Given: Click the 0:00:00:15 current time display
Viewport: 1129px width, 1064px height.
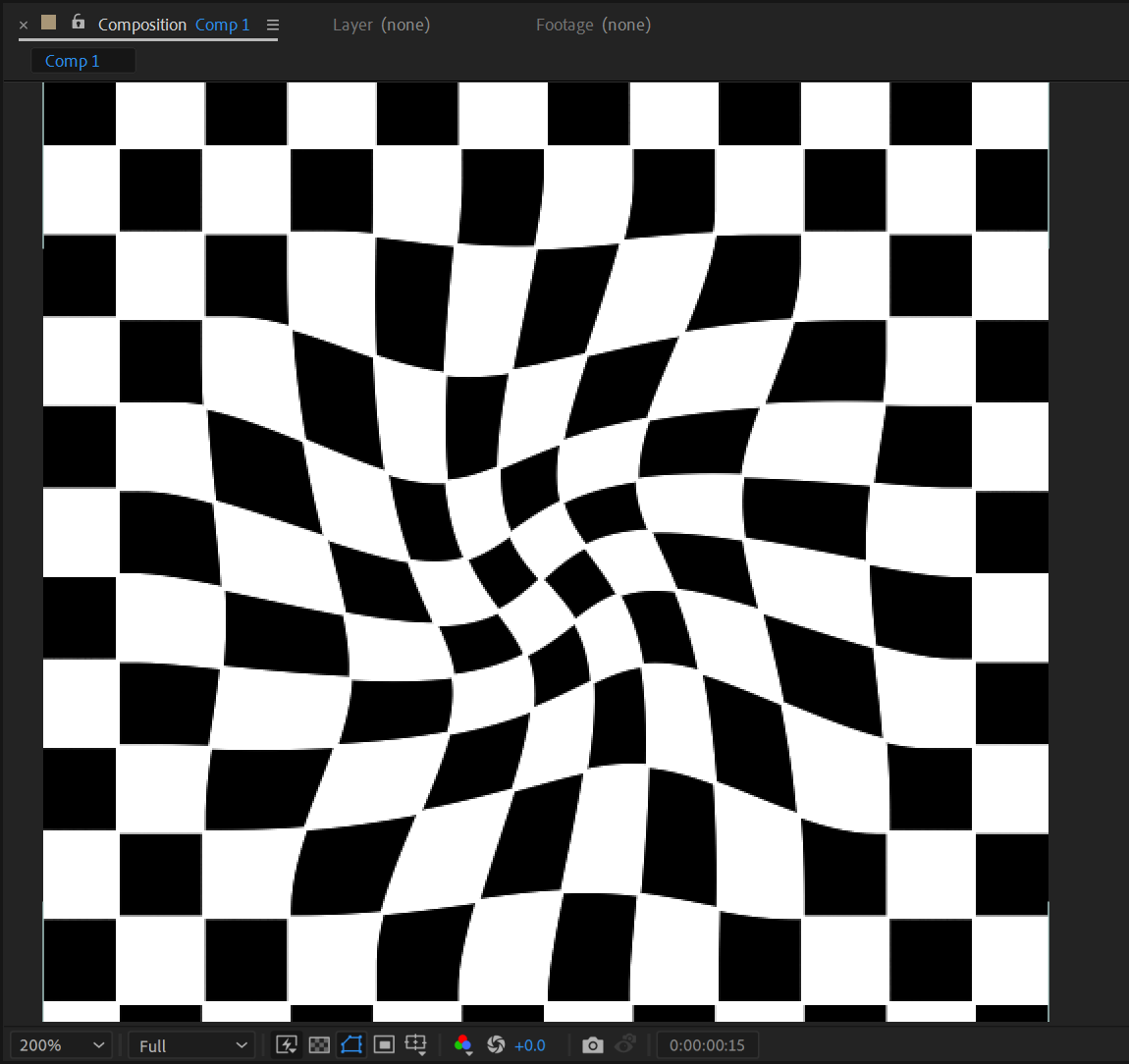Looking at the screenshot, I should [x=707, y=1045].
